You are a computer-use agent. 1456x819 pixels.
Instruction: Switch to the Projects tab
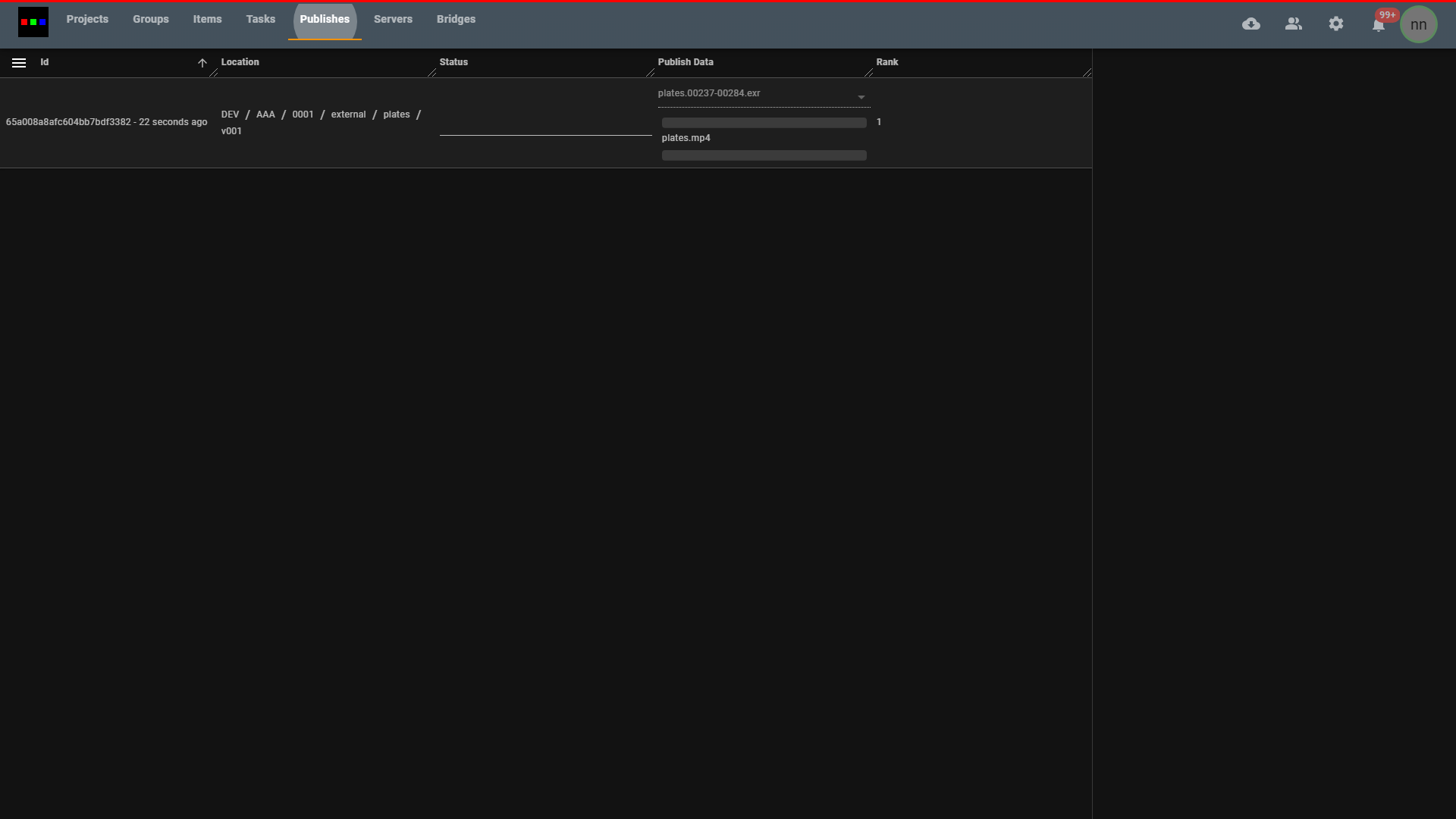(87, 19)
